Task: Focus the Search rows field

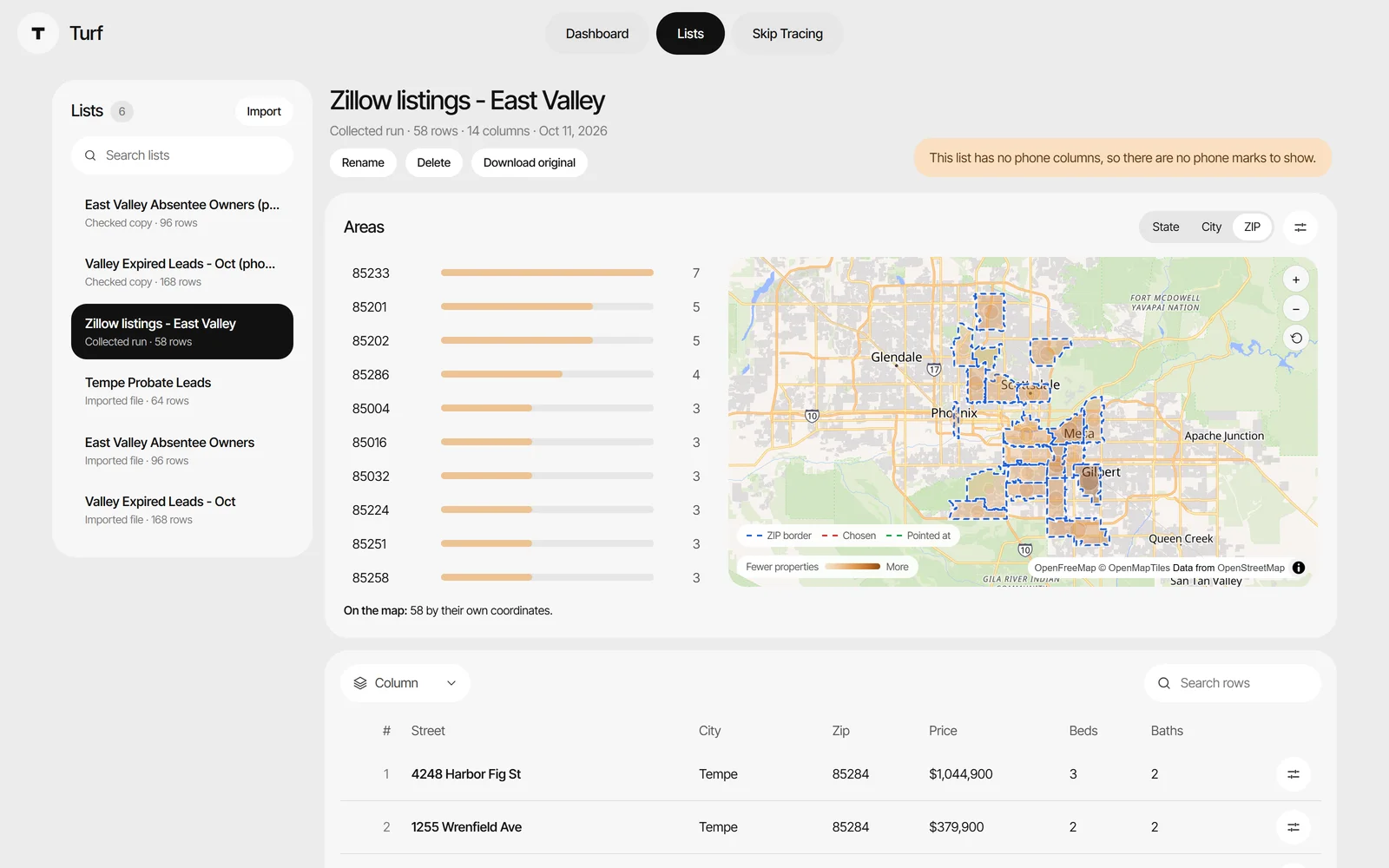Action: [x=1233, y=683]
